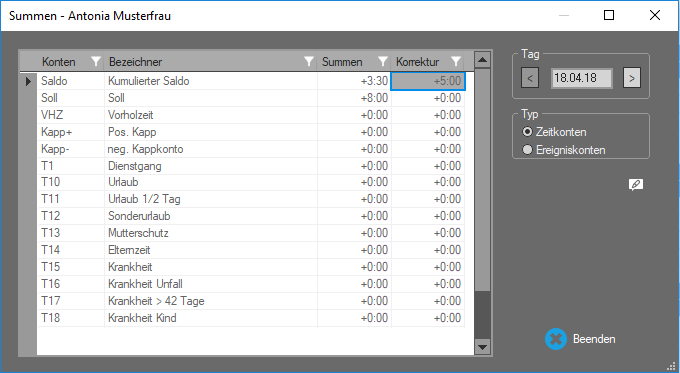Click the Kumulierter Saldo cell

(x=211, y=81)
